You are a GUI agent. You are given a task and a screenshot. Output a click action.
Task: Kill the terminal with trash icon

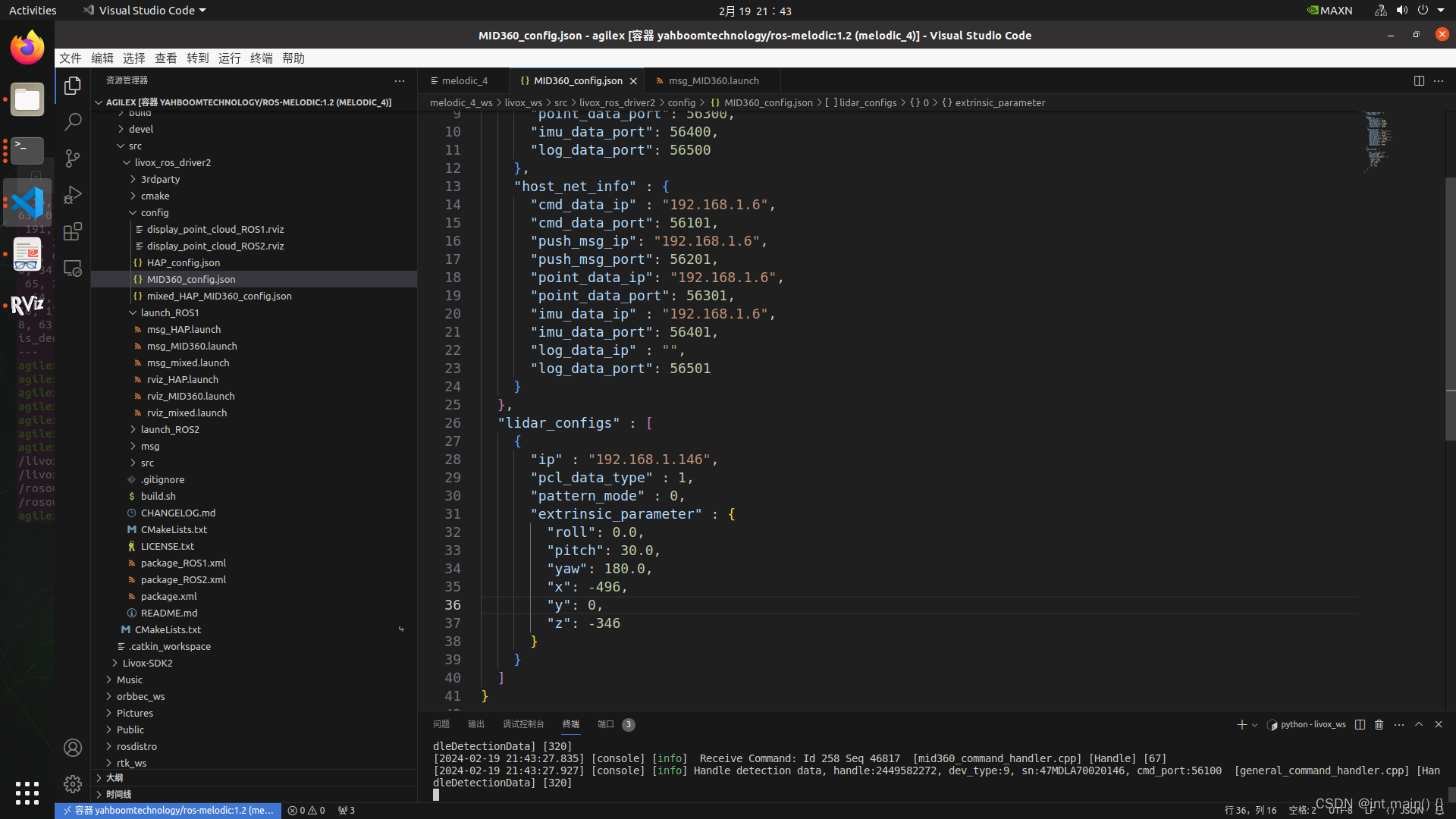pos(1379,725)
